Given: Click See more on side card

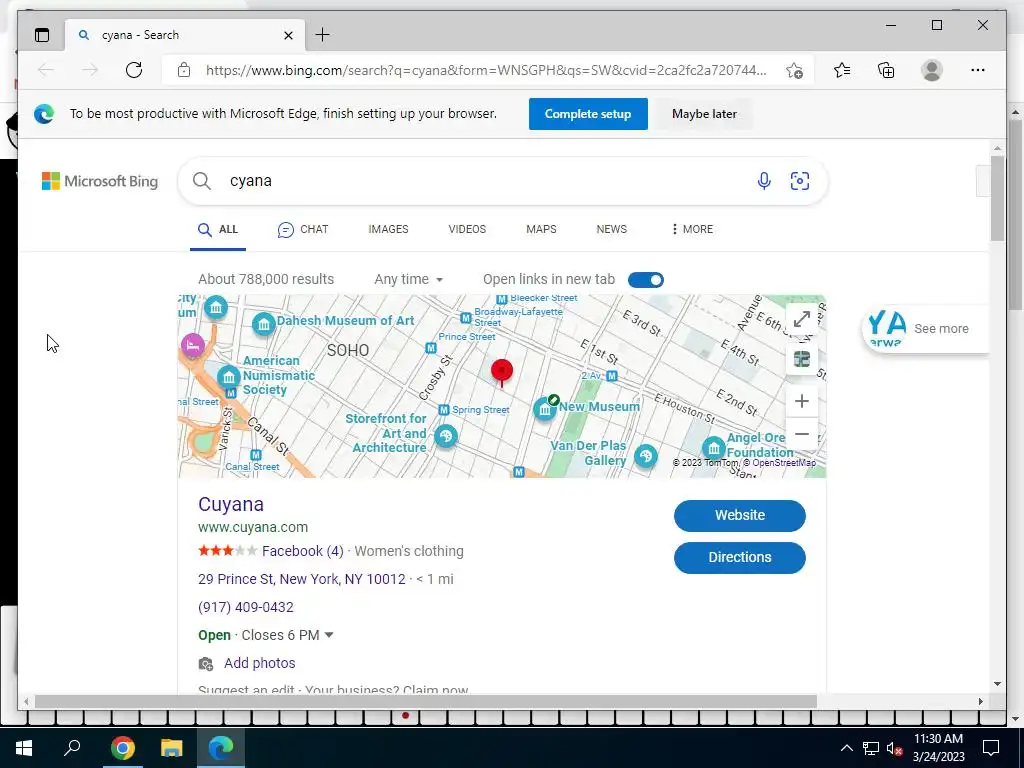Looking at the screenshot, I should point(941,329).
